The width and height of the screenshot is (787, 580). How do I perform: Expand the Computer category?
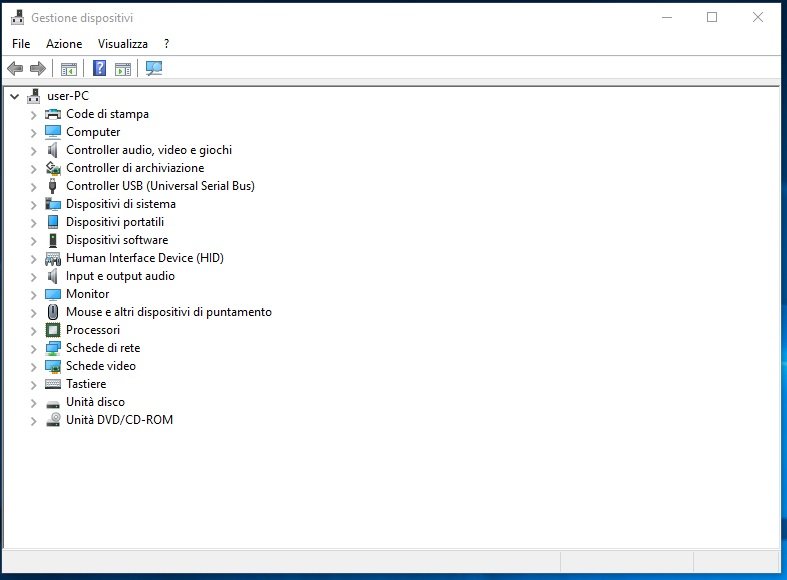pos(34,133)
